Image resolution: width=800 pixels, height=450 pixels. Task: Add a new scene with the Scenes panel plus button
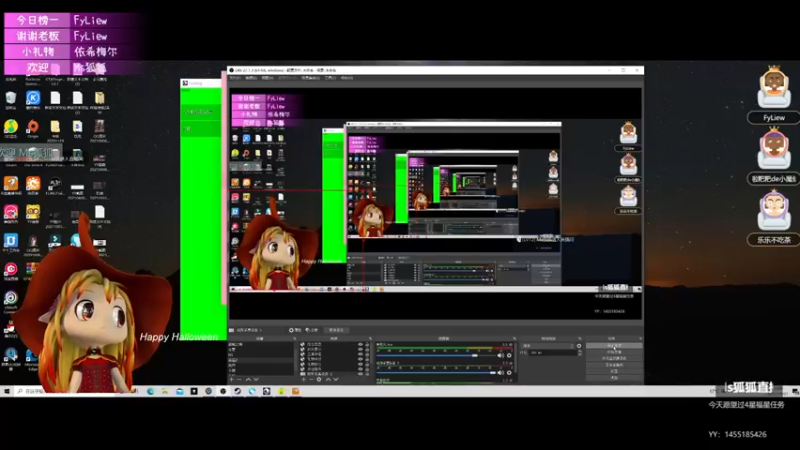[x=231, y=379]
